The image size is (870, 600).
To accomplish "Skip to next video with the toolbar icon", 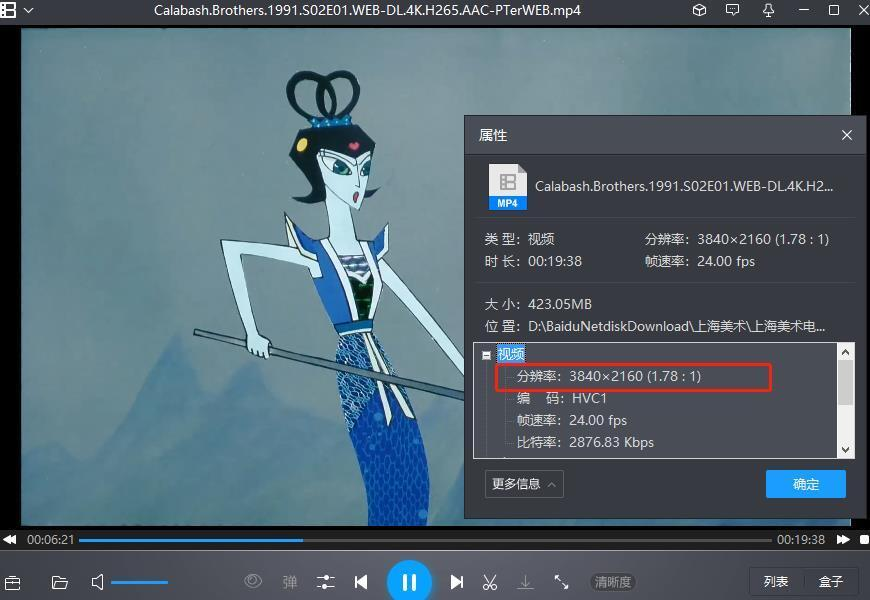I will coord(457,581).
